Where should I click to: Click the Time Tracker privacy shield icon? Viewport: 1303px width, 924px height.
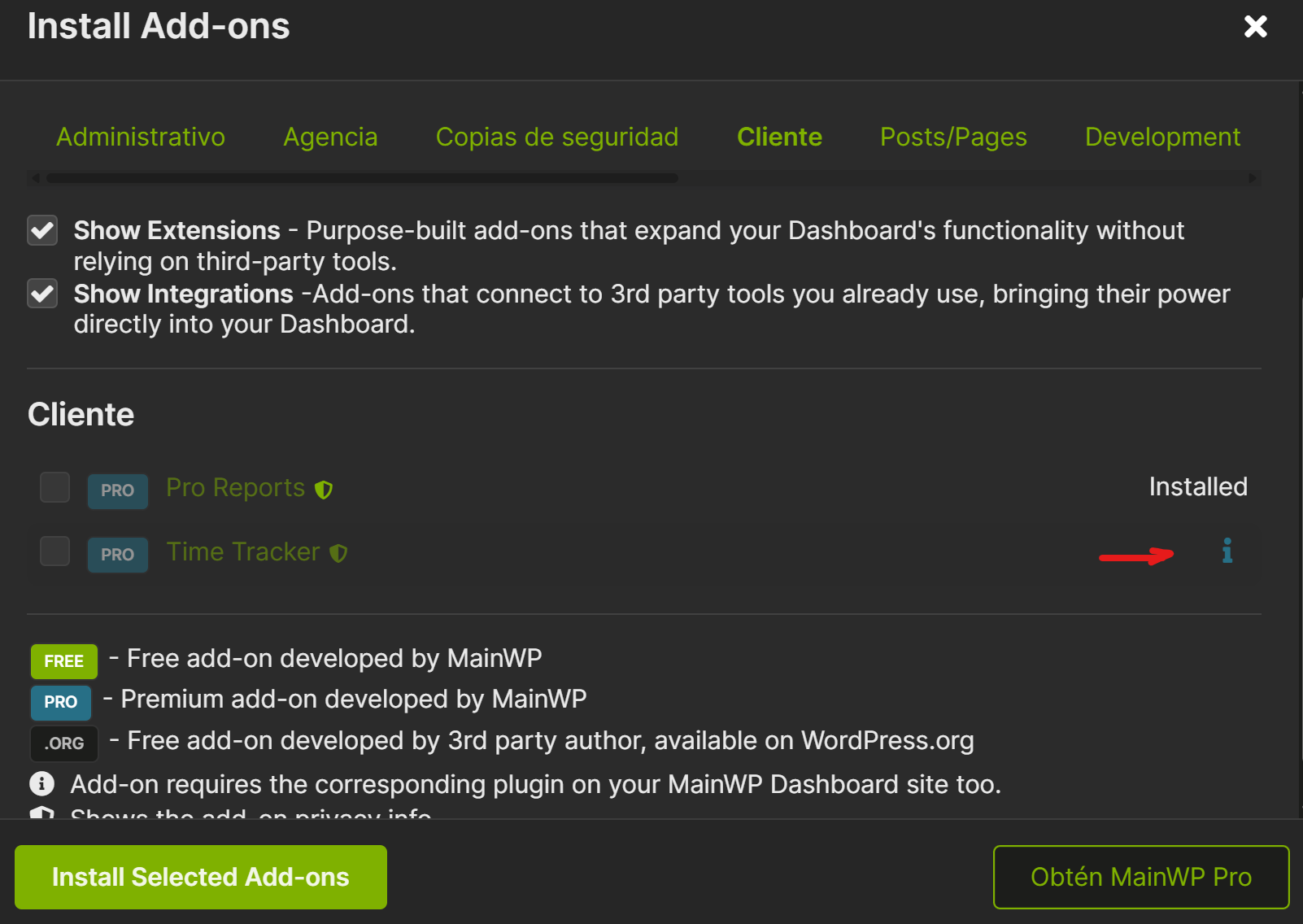click(338, 554)
